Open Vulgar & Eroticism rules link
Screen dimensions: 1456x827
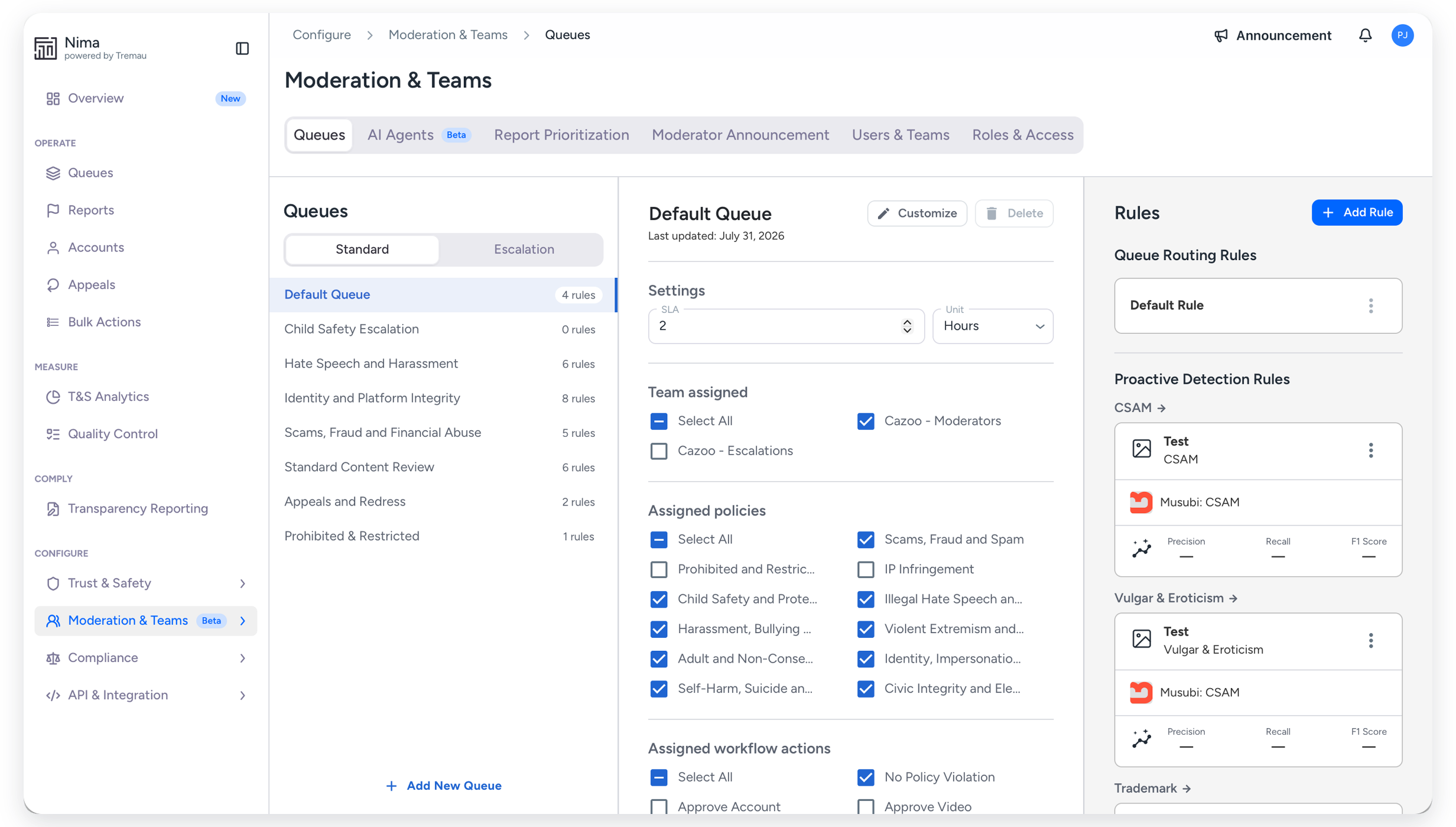tap(1176, 598)
